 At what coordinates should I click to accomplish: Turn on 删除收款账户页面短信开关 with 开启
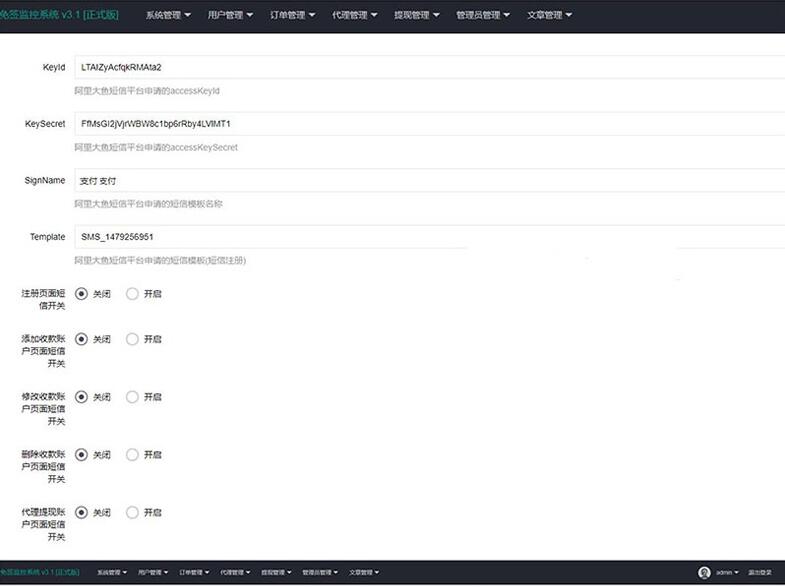(133, 454)
